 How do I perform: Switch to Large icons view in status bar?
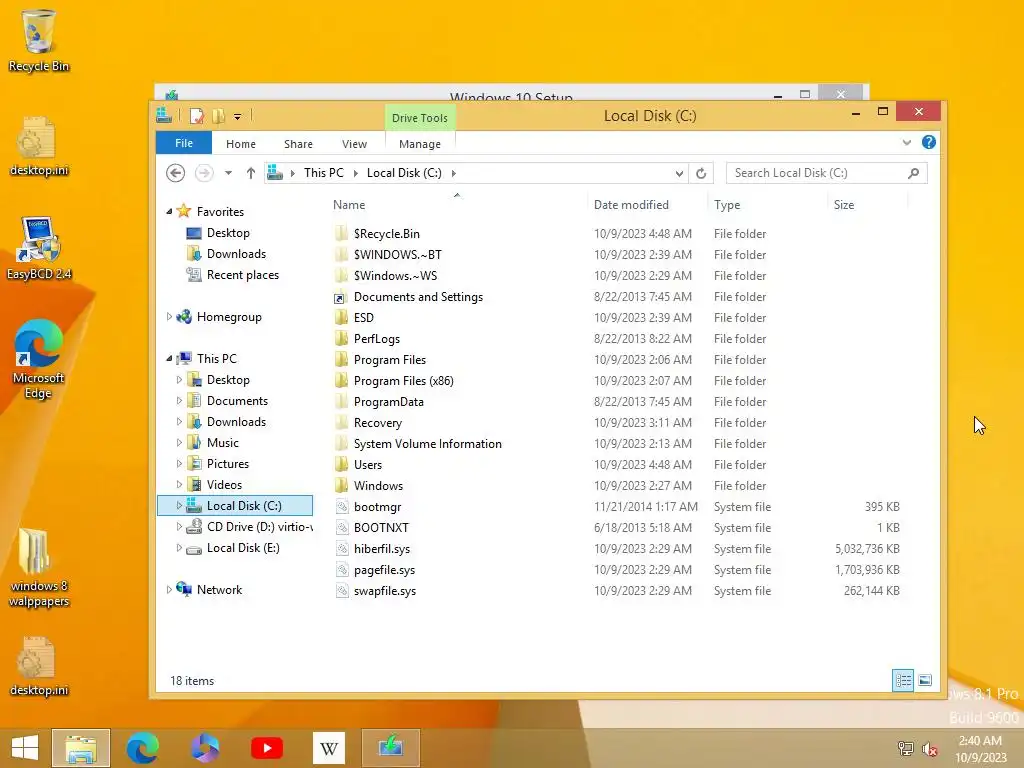click(925, 680)
